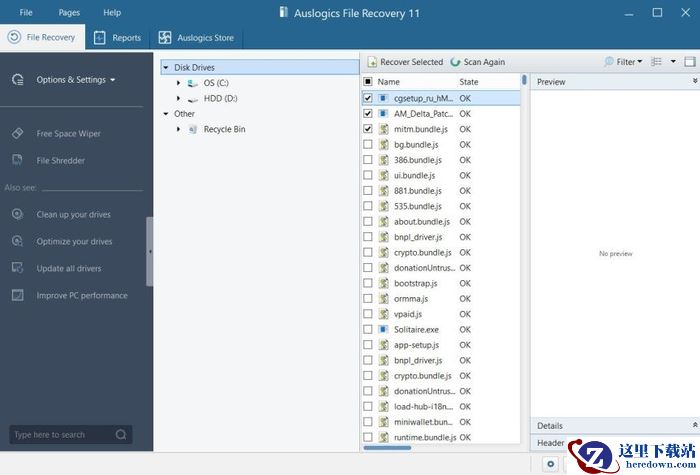Click the search magnifier icon
This screenshot has height=475, width=700.
[121, 434]
